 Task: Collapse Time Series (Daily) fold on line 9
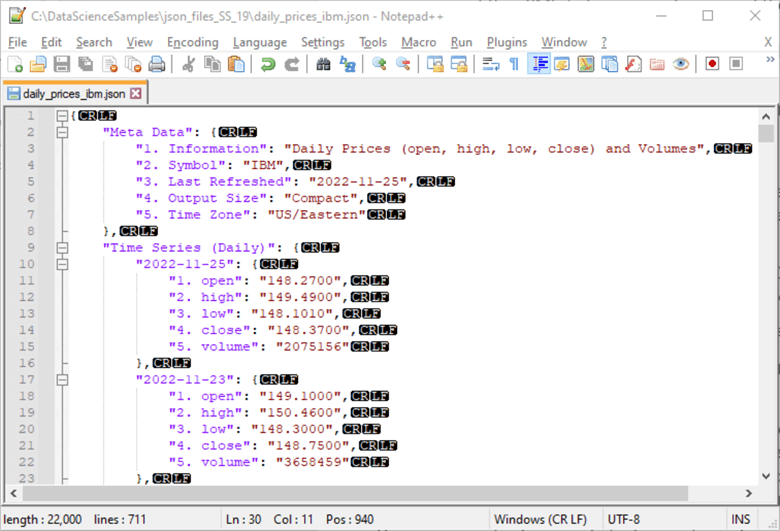[62, 248]
